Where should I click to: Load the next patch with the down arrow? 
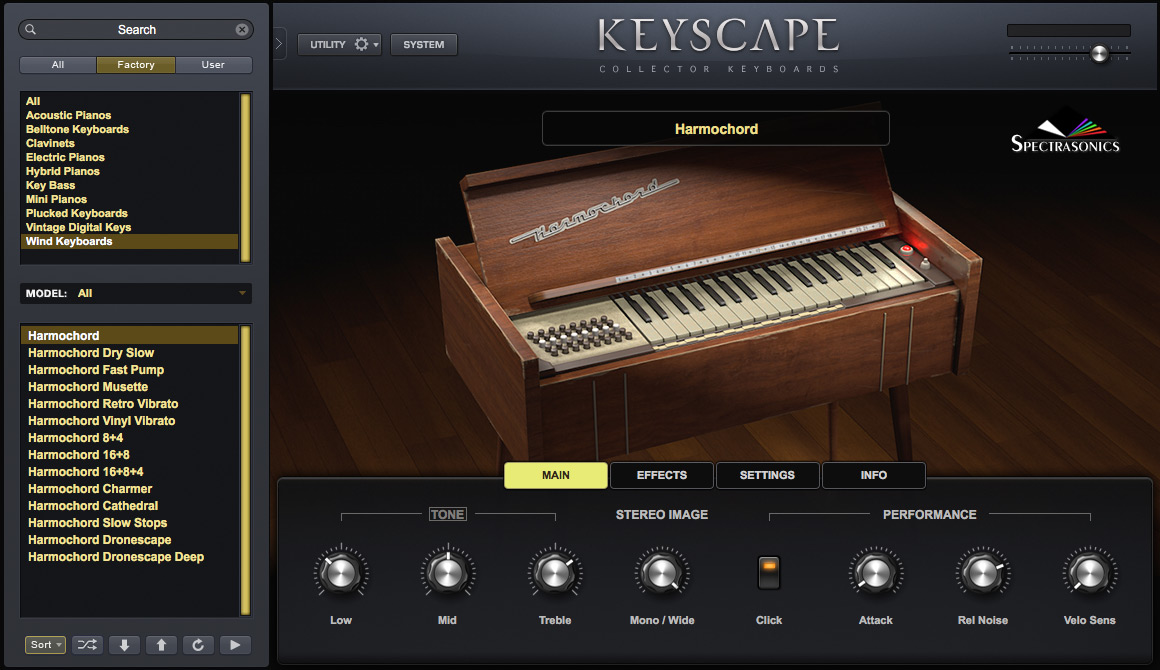[x=124, y=644]
